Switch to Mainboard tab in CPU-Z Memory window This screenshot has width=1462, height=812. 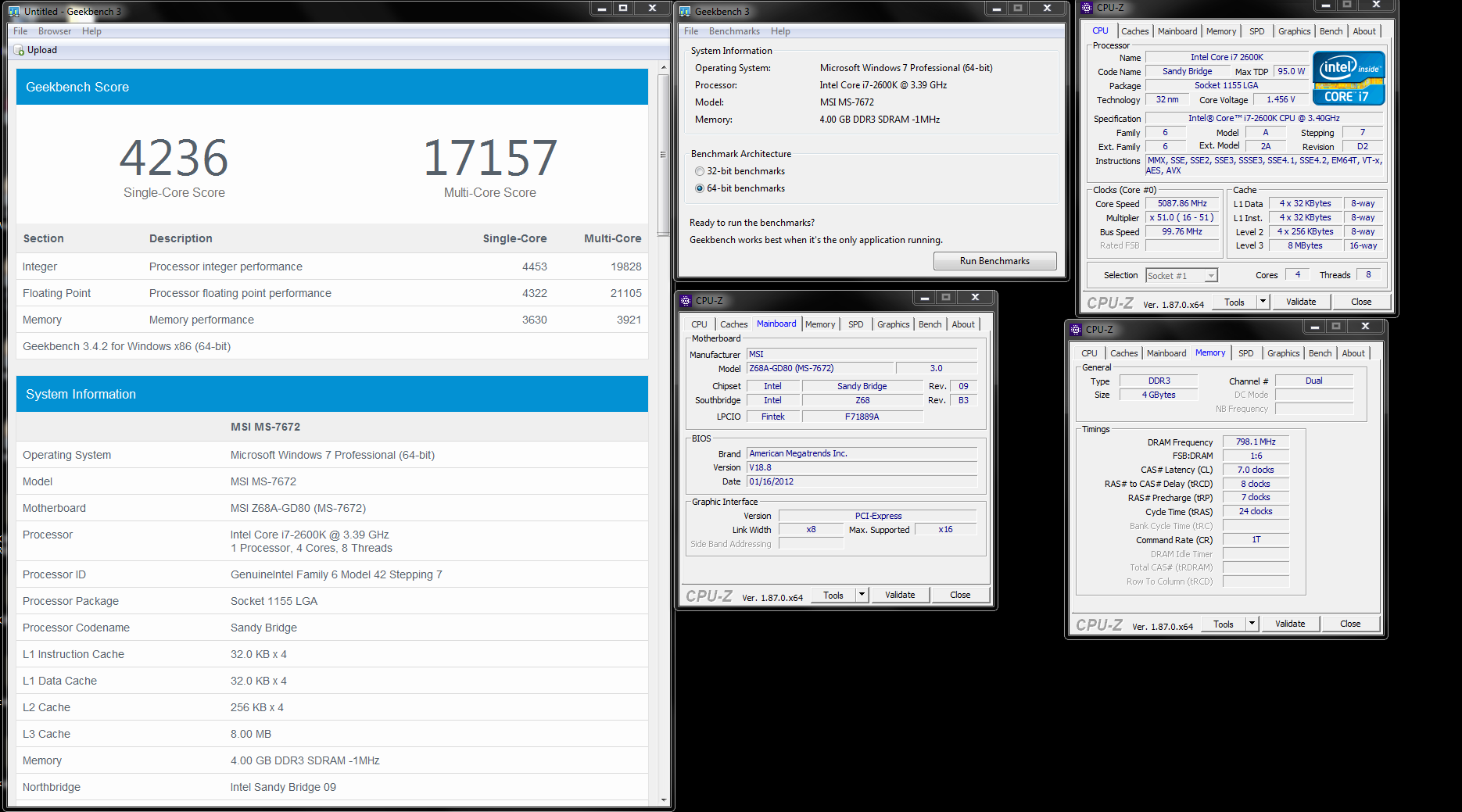coord(1166,353)
